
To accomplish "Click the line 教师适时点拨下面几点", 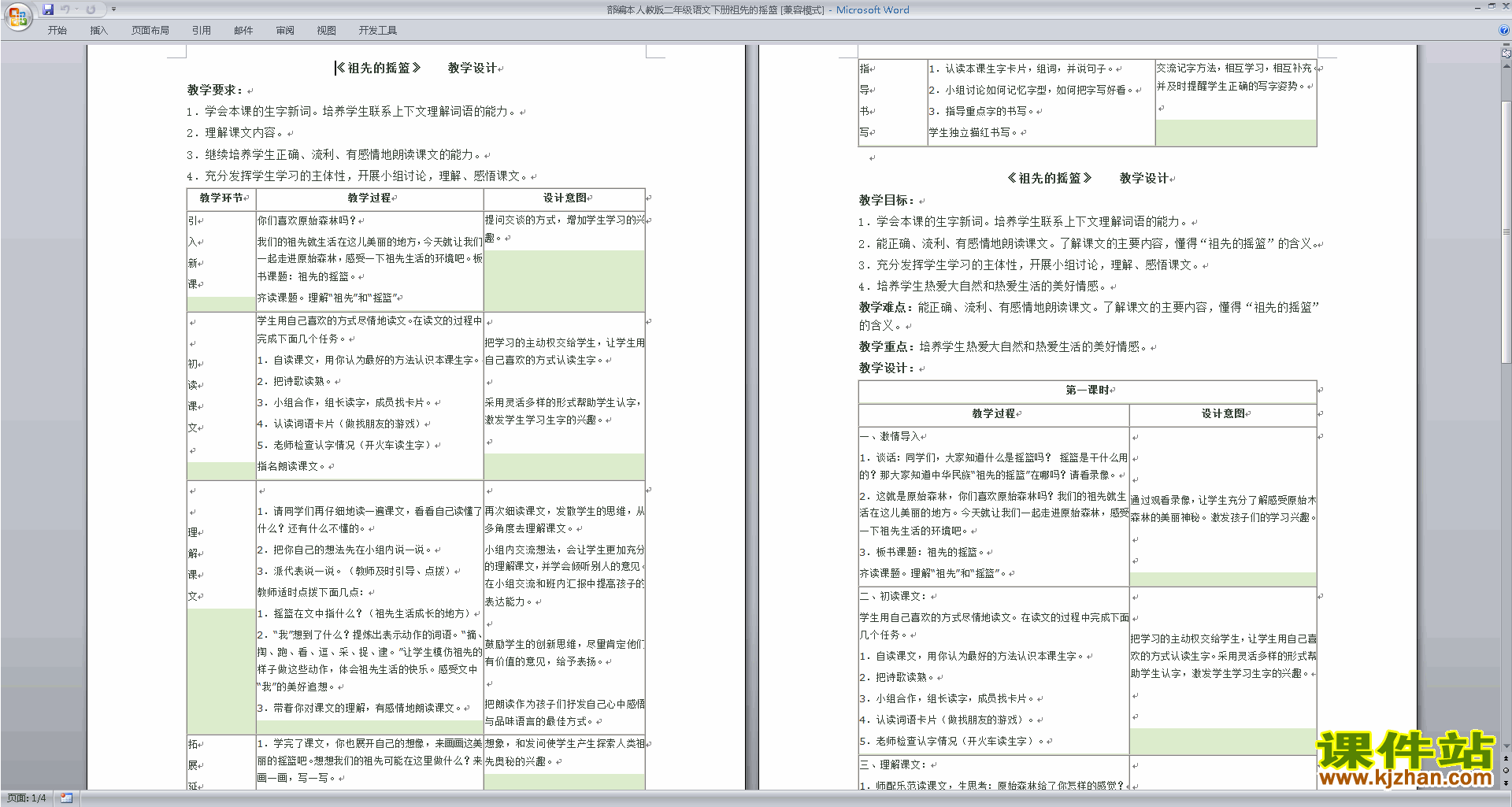I will pyautogui.click(x=312, y=593).
